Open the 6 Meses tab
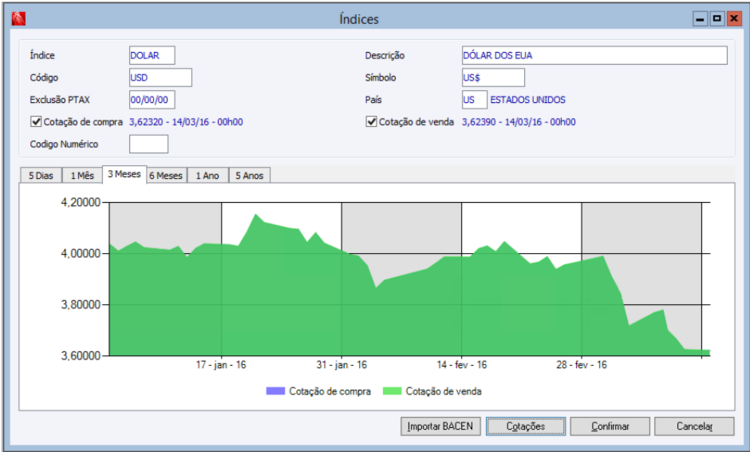Screen dimensions: 750x452 tap(166, 176)
